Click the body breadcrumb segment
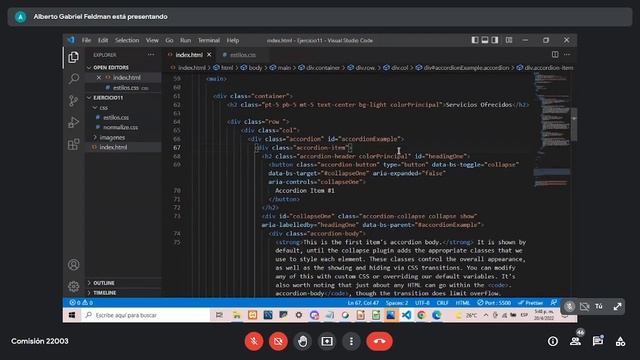This screenshot has height=360, width=640. (x=256, y=68)
